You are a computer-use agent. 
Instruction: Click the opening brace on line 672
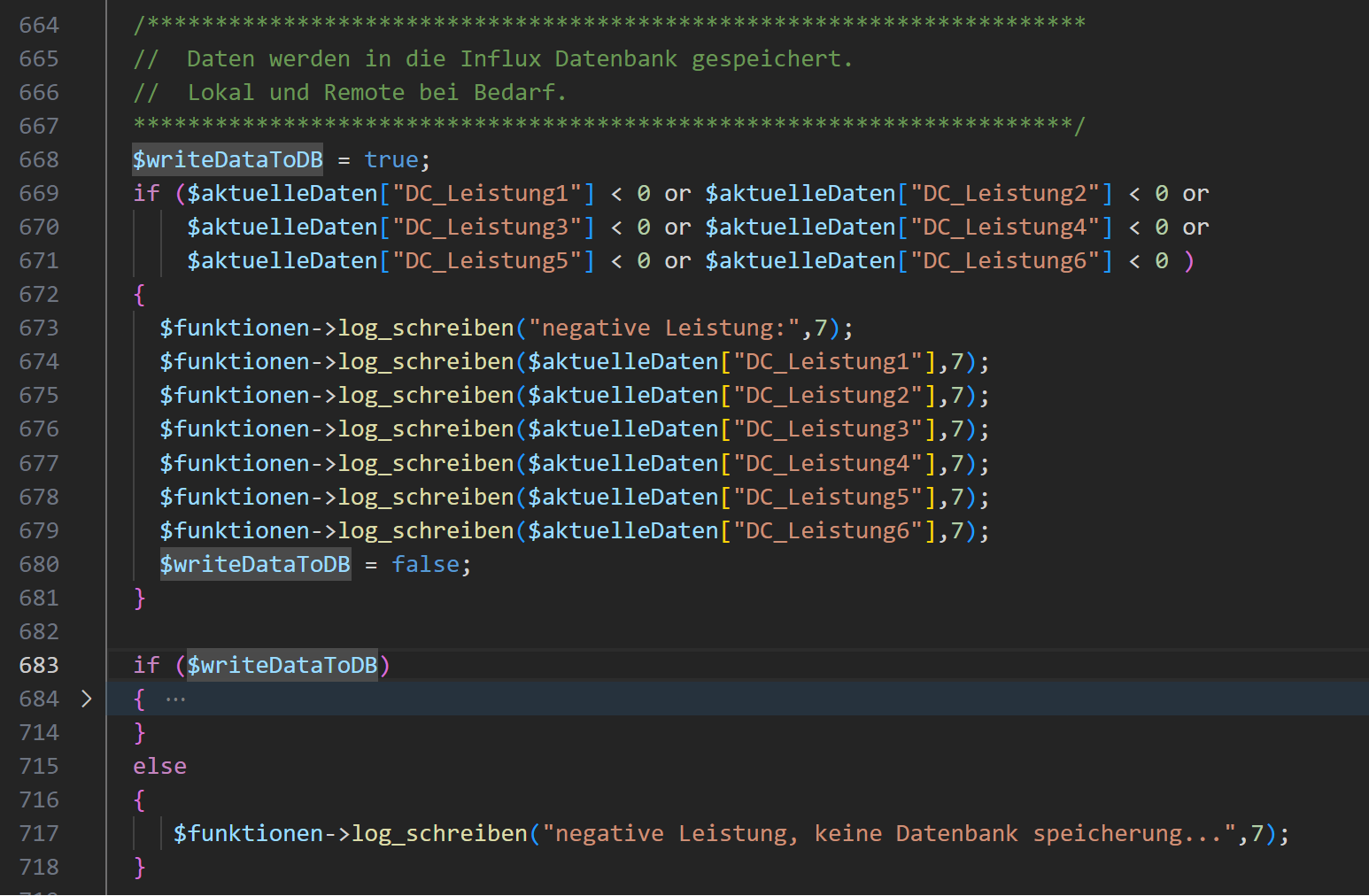pyautogui.click(x=139, y=295)
